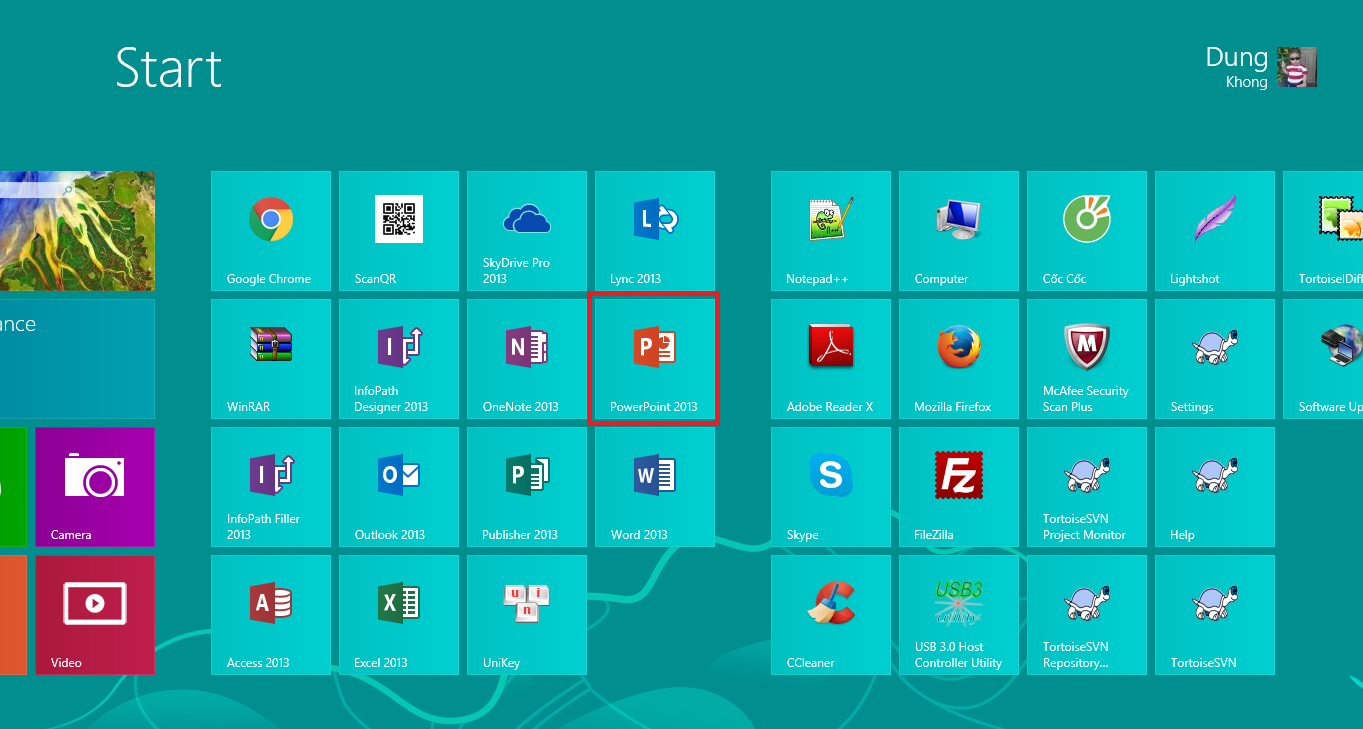The image size is (1363, 729).
Task: Open TortoiseSVN Project Monitor
Action: tap(1087, 487)
